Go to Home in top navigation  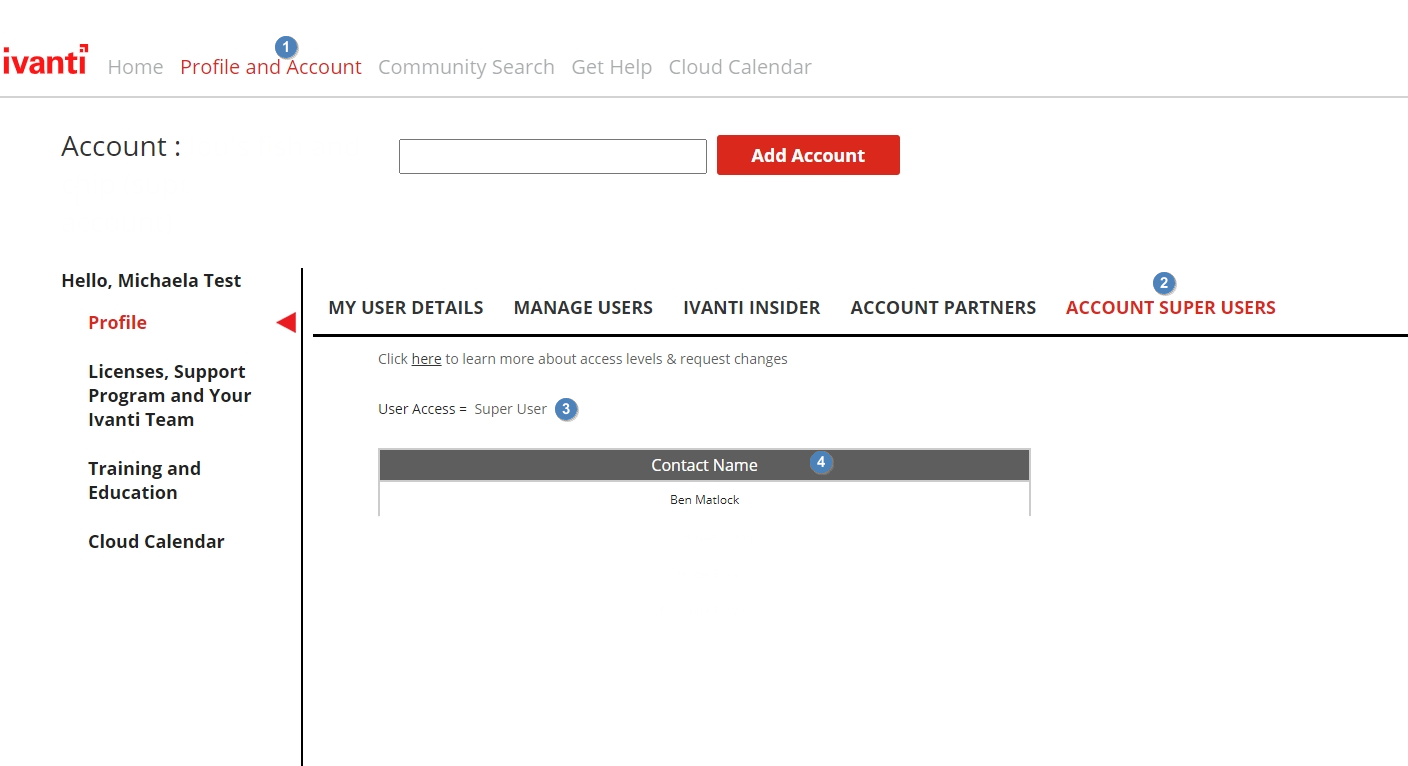(135, 67)
